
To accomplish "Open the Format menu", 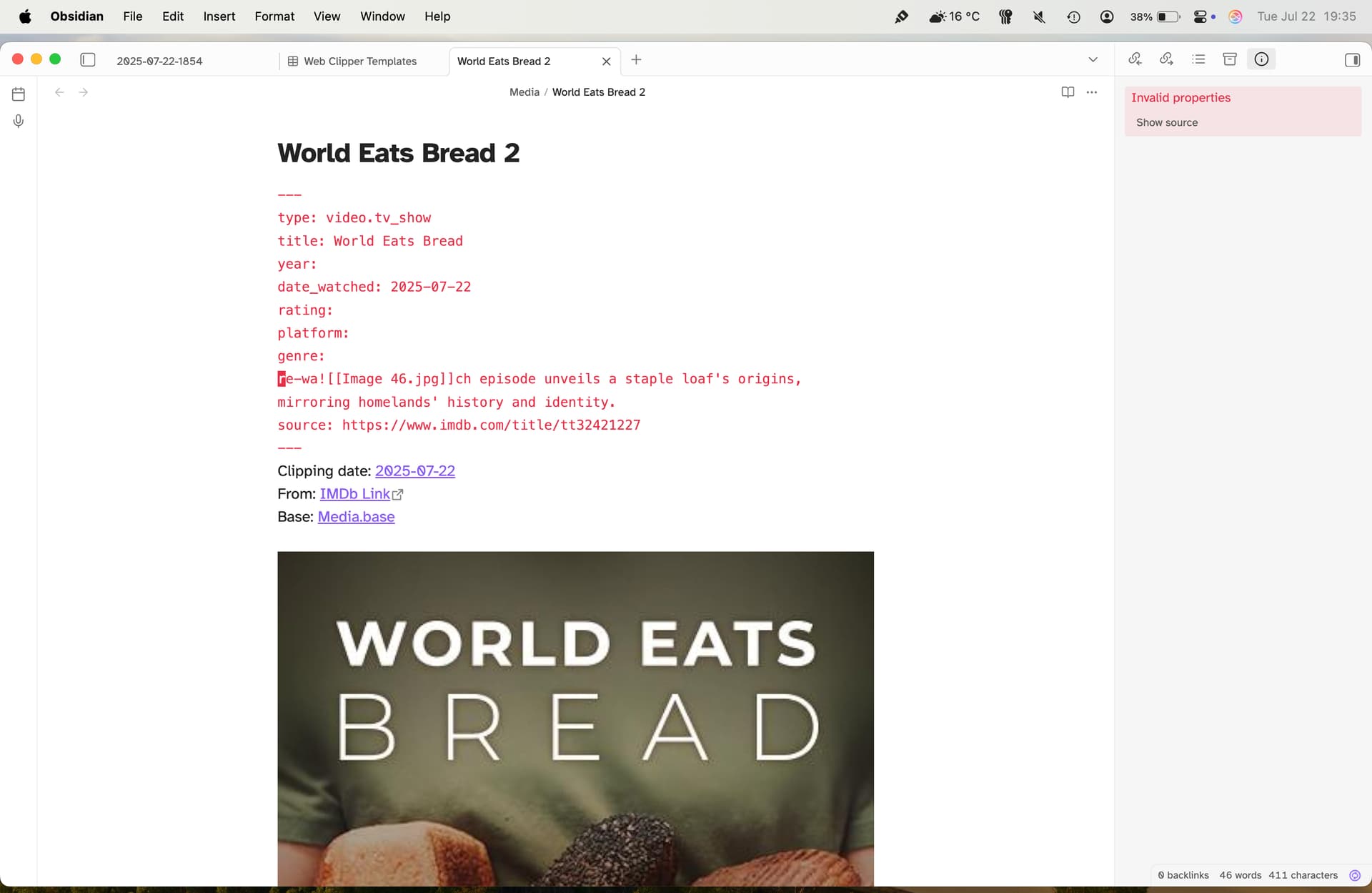I will (x=274, y=16).
